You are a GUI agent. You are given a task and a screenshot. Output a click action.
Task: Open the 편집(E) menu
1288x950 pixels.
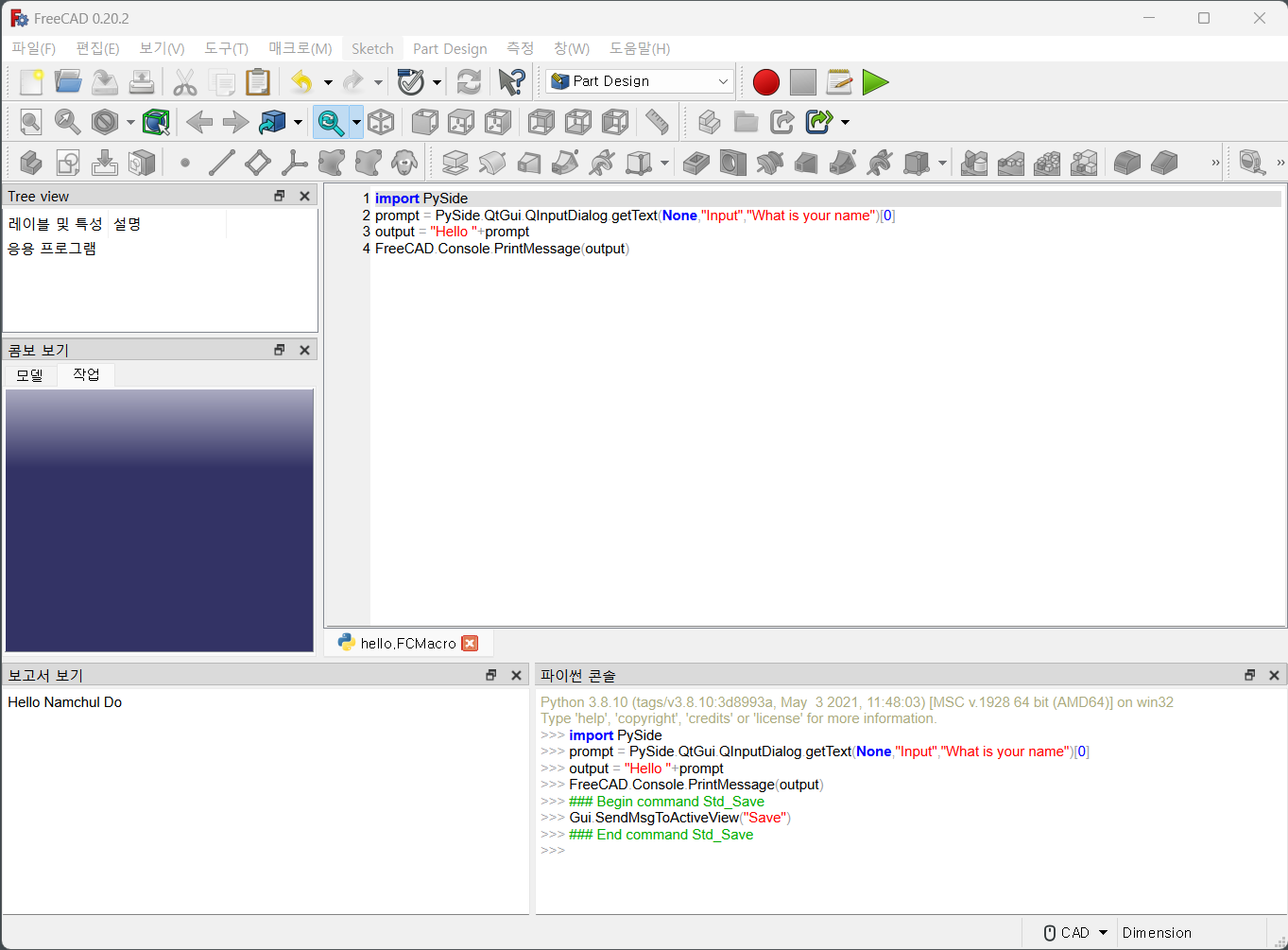(97, 48)
